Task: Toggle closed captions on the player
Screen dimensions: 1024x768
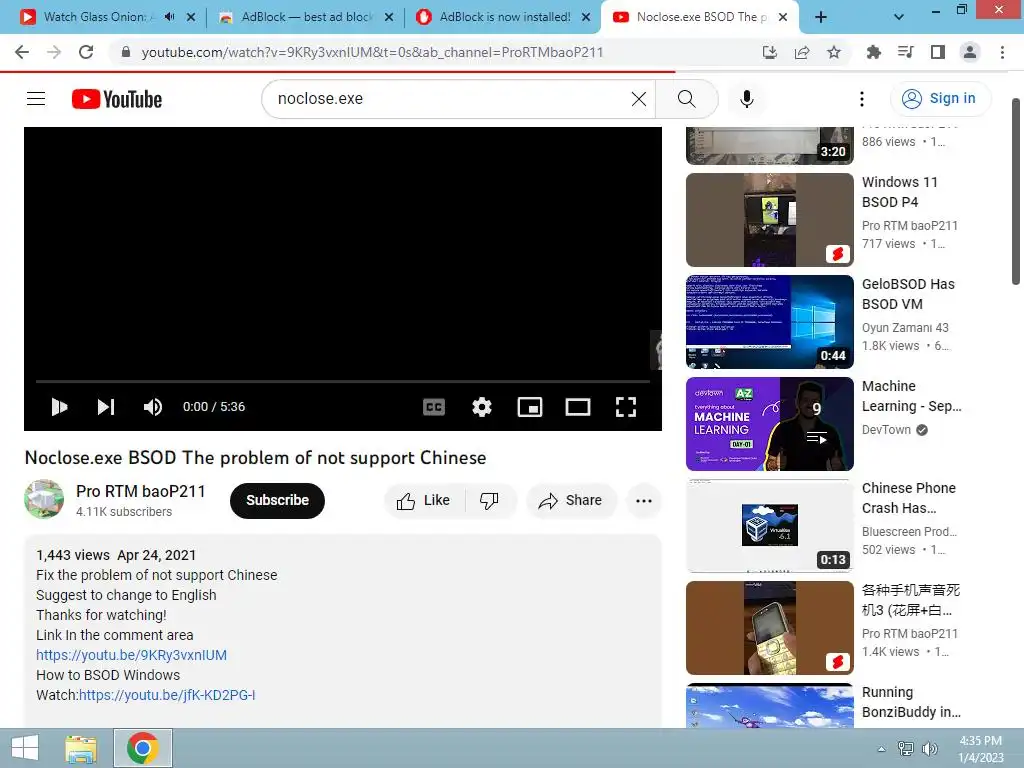Action: (434, 407)
